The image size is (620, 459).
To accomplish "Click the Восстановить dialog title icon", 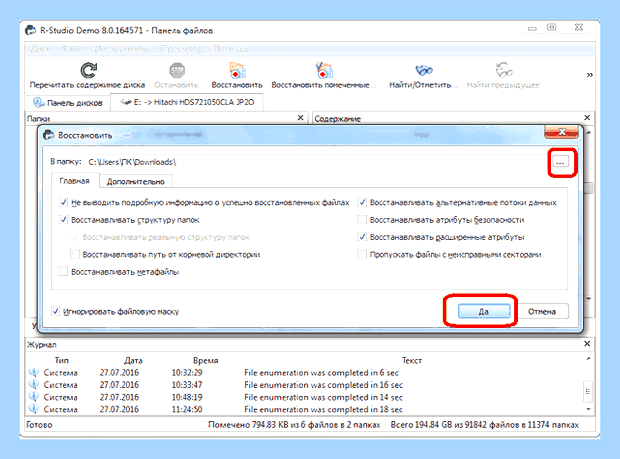I will click(49, 135).
